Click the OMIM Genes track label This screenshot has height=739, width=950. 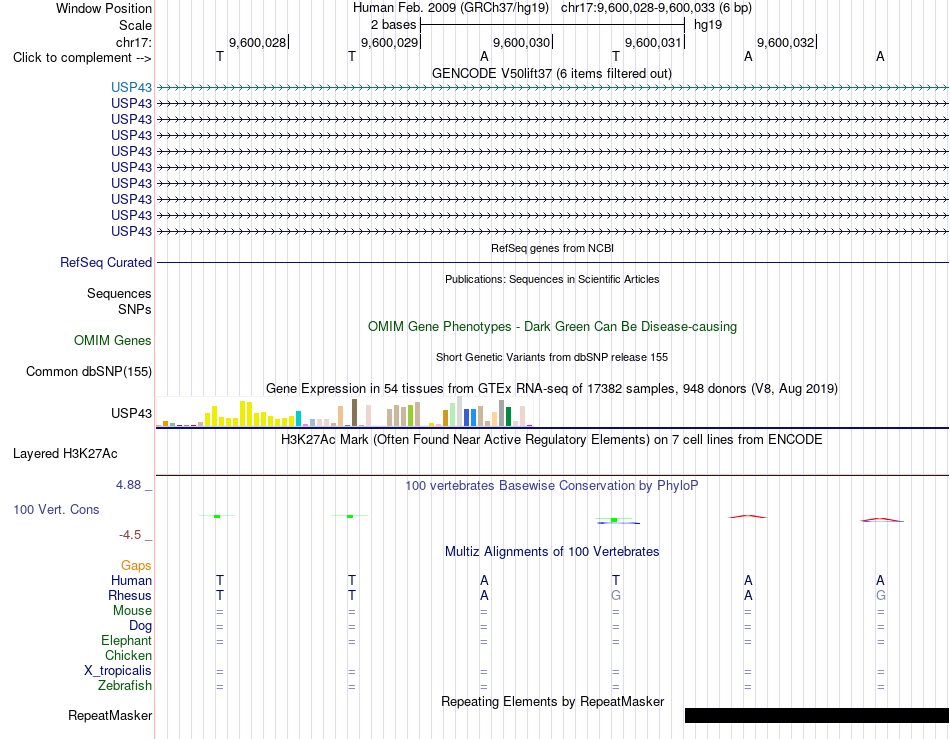[x=112, y=340]
